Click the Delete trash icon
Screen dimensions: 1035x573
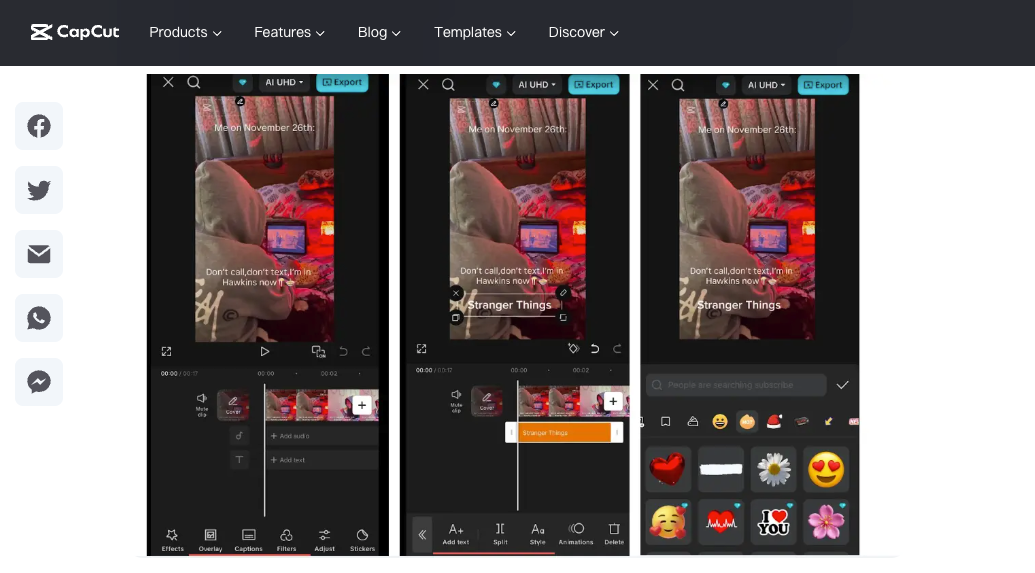tap(614, 533)
